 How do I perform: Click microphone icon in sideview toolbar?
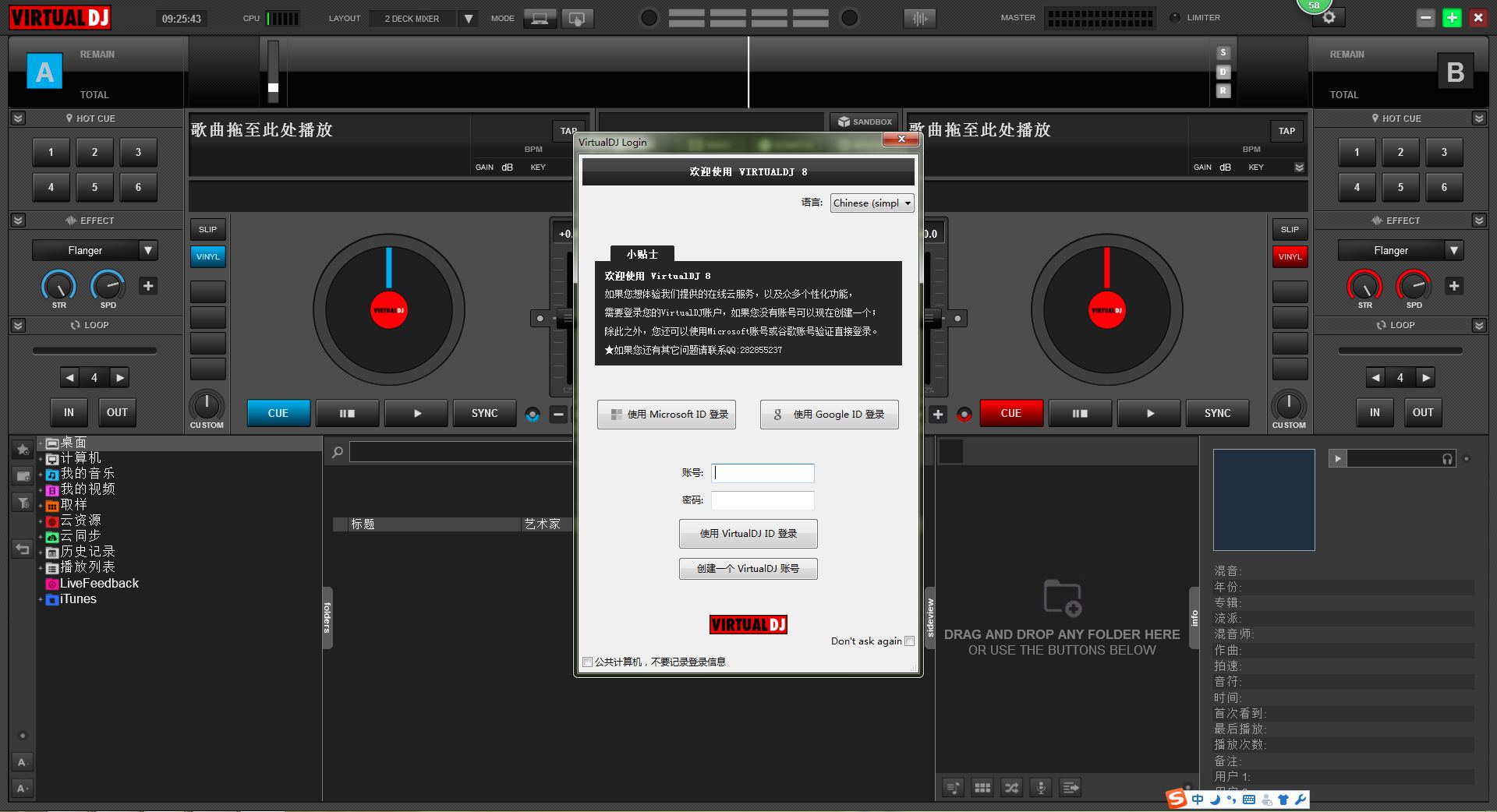point(1040,788)
